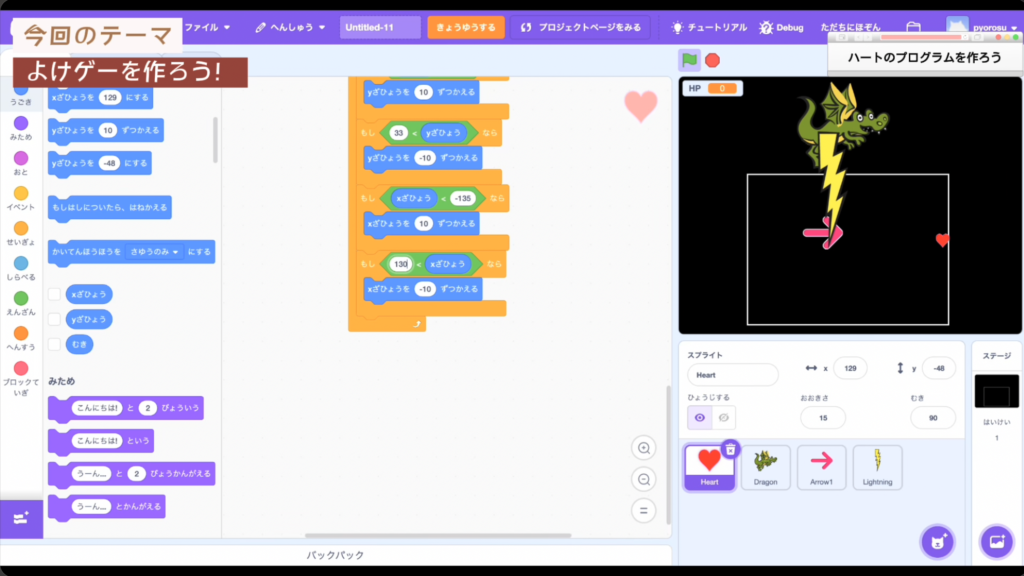Open the choose a backdrop button
Image resolution: width=1024 pixels, height=576 pixels.
tap(996, 541)
